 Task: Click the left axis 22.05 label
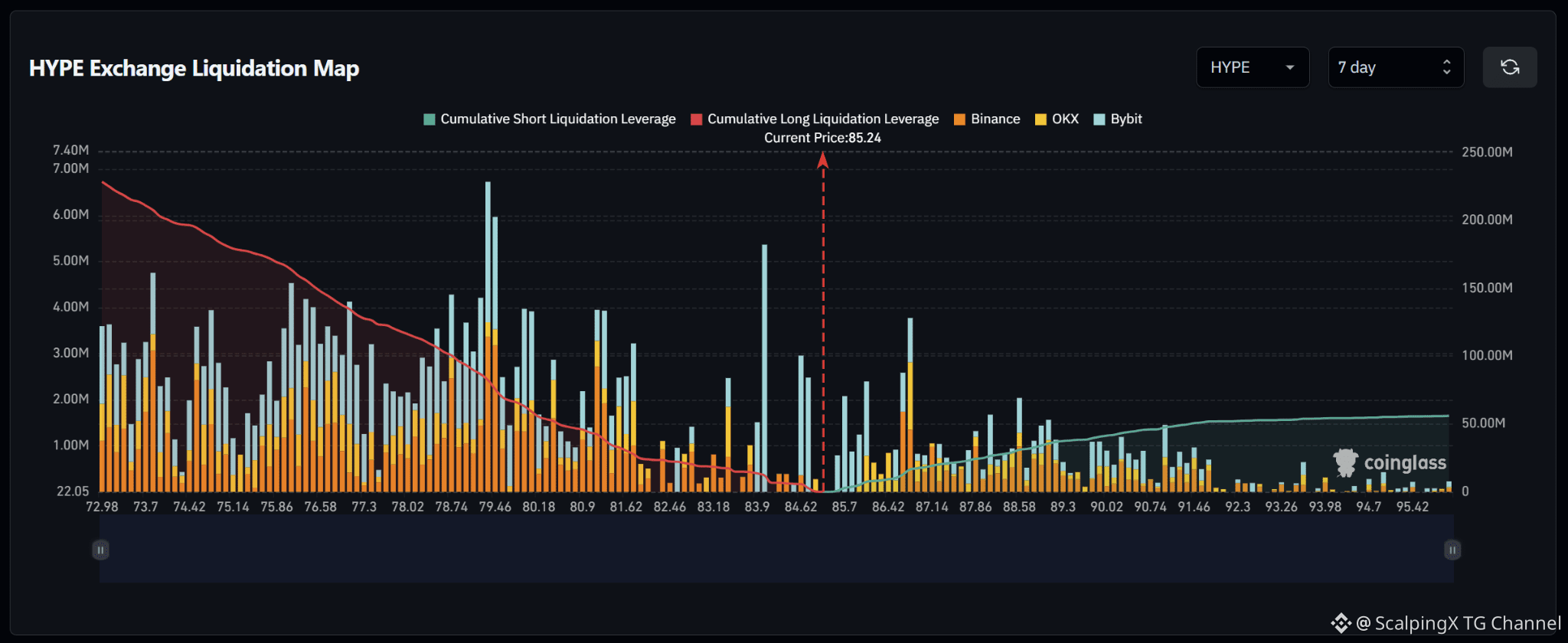pos(73,491)
